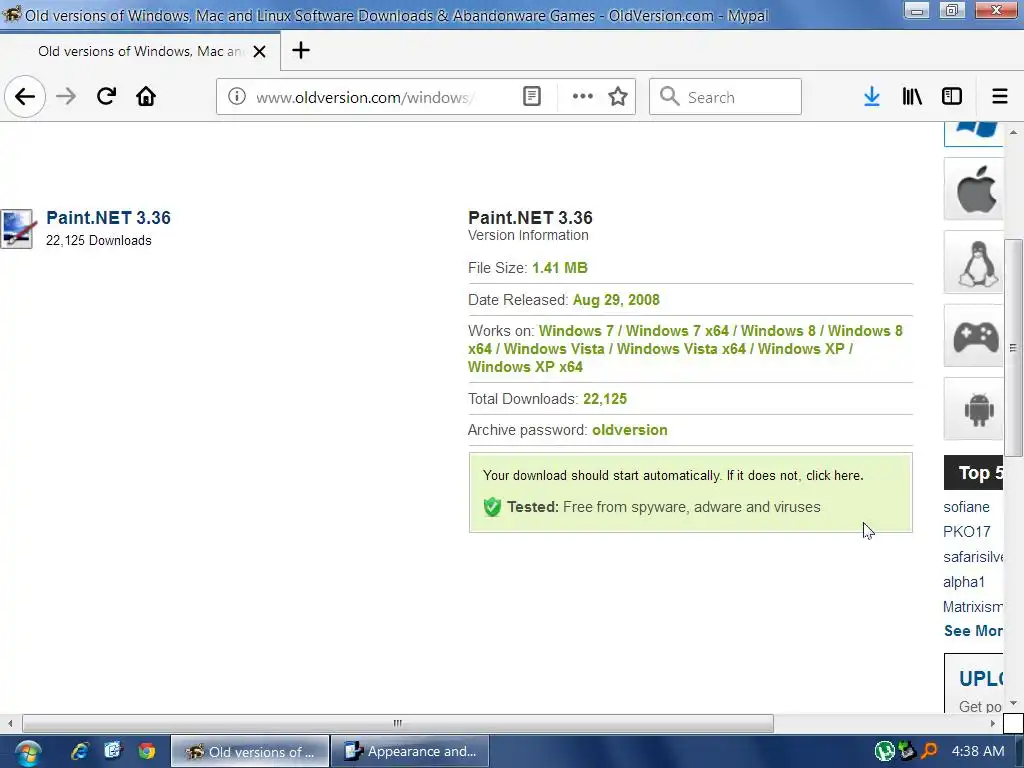Screen dimensions: 1024x768
Task: Close the Old versions of Windows tab
Action: pos(259,51)
